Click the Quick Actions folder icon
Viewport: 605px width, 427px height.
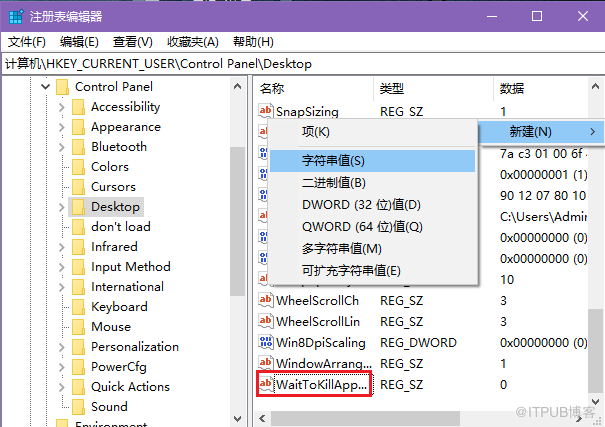point(78,387)
